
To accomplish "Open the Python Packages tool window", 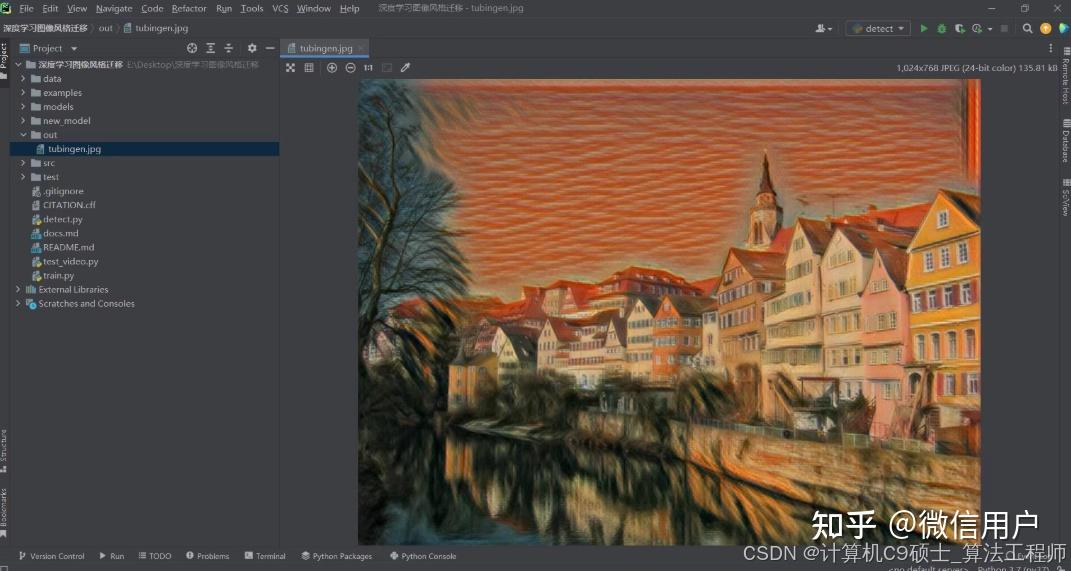I will pos(337,556).
